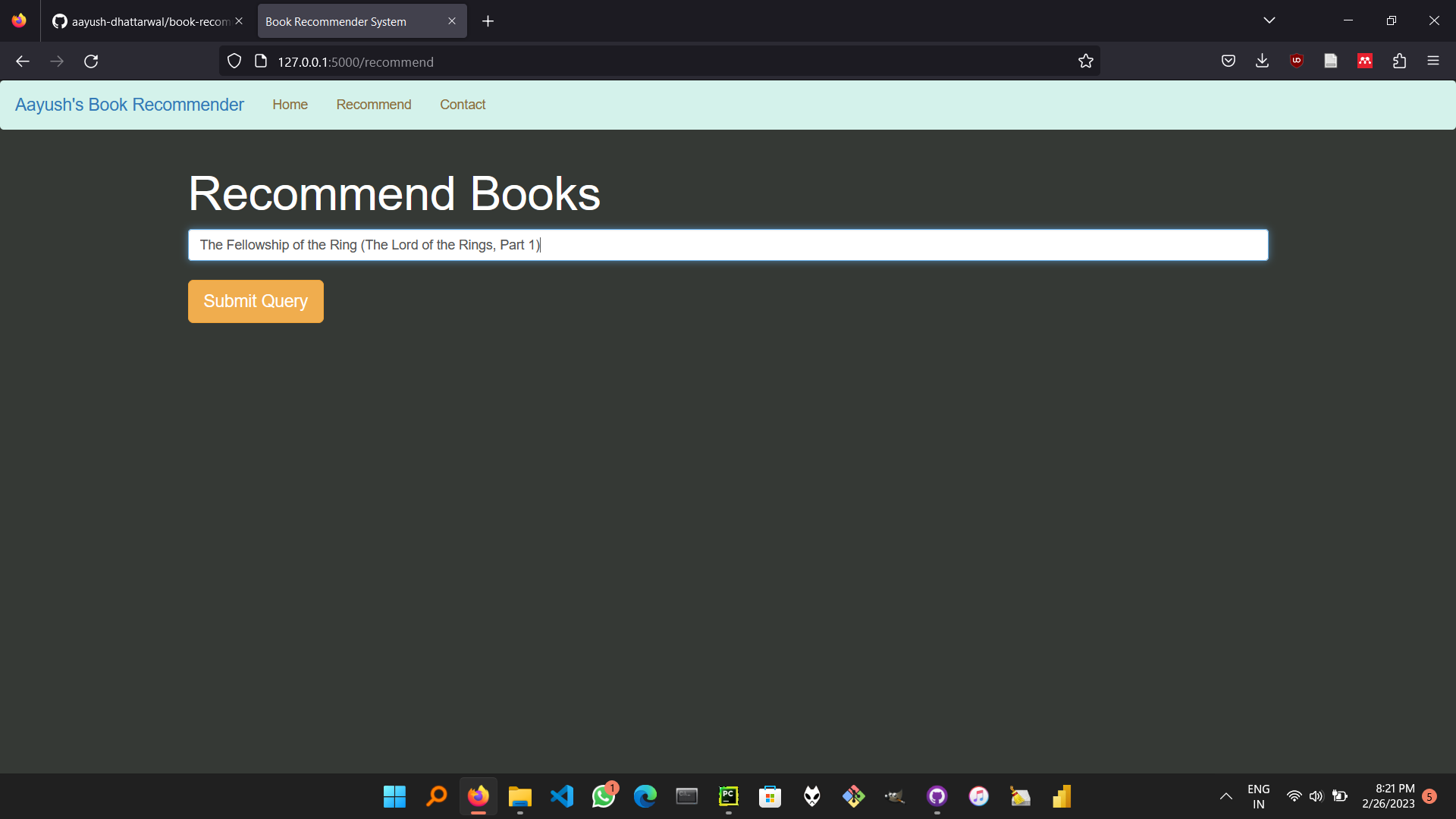Launch PyCharm from the taskbar
Viewport: 1456px width, 819px height.
tap(728, 796)
